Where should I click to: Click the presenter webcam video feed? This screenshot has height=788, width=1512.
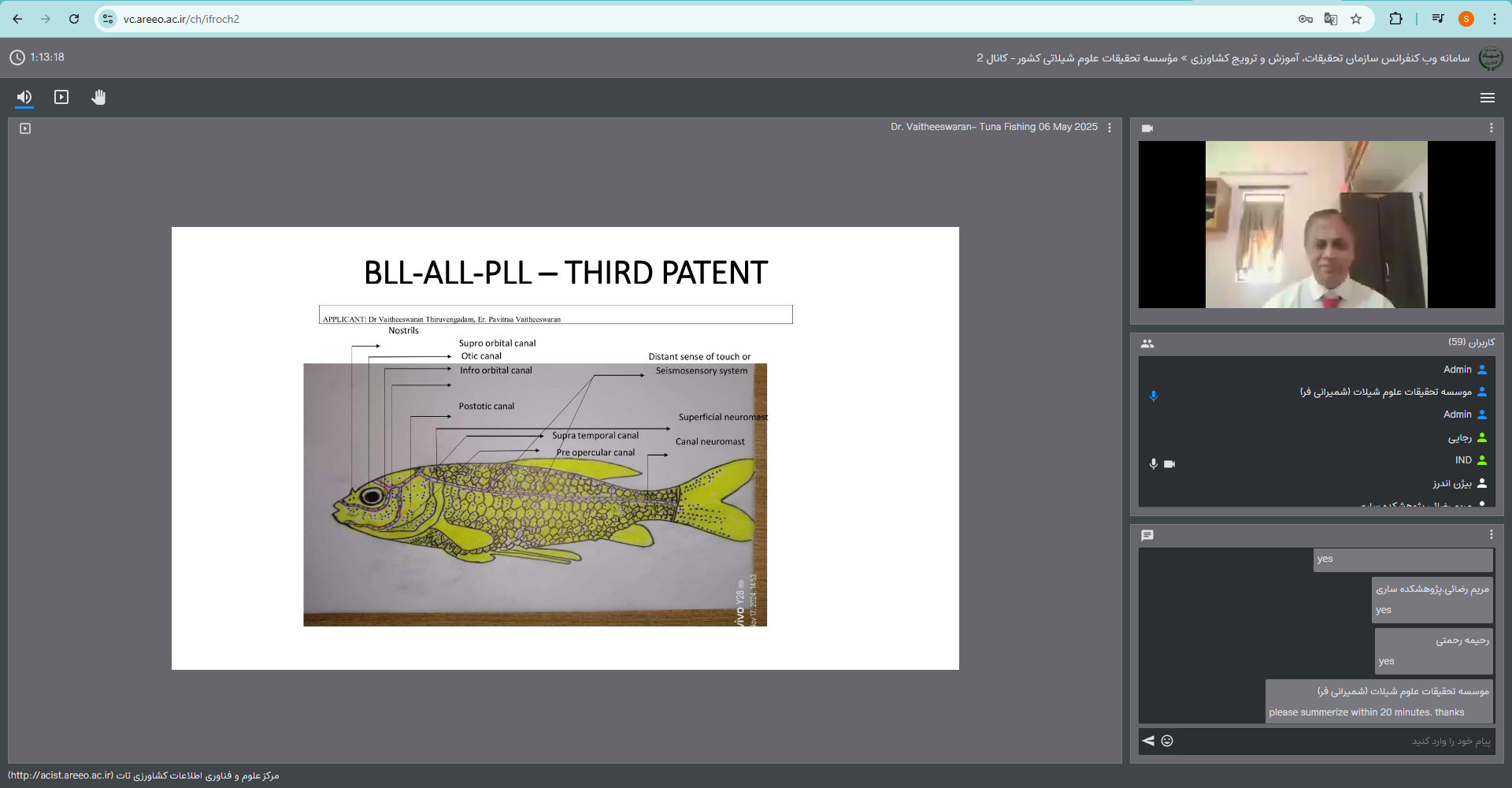coord(1316,225)
